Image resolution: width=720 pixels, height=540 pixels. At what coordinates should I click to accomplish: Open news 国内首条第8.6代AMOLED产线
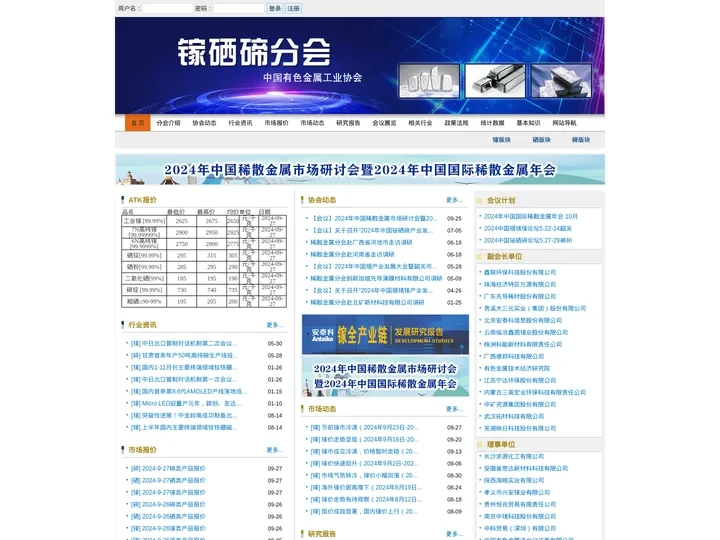(x=189, y=392)
